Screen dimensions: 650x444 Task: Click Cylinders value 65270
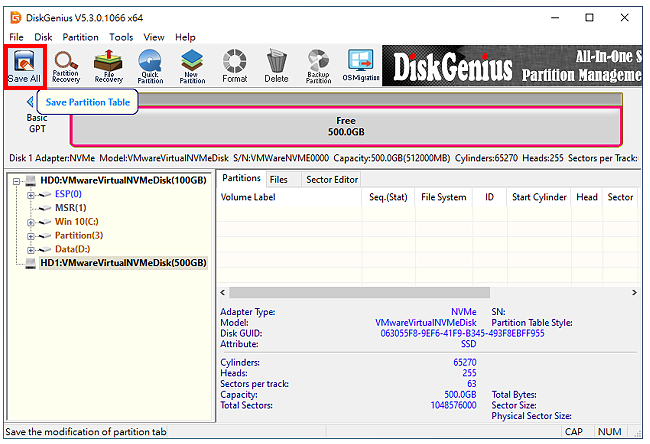coord(465,363)
